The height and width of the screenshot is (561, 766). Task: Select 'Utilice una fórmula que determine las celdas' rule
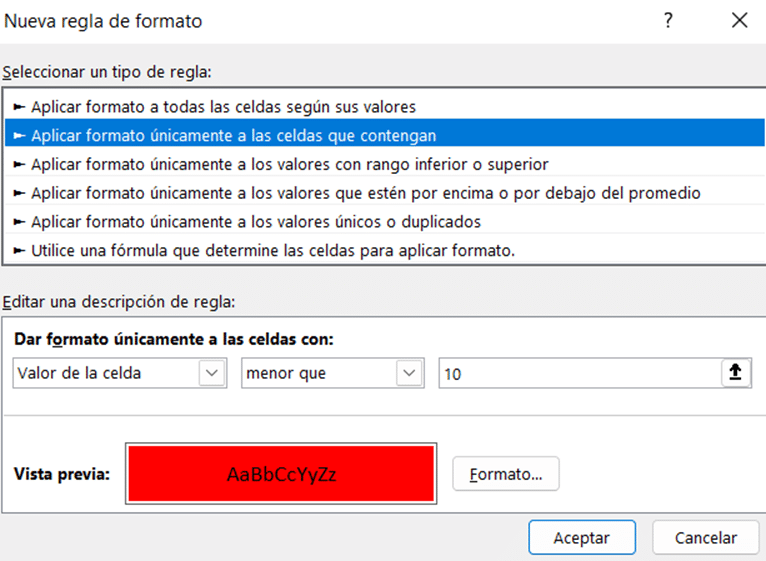click(272, 251)
